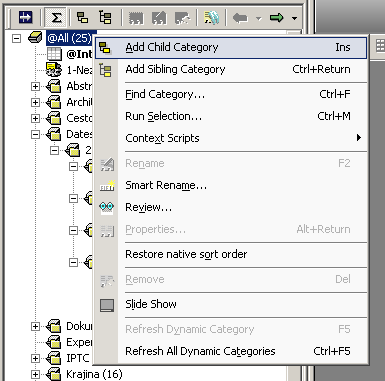Screen dimensions: 385x381
Task: Open the back arrow history dropdown
Action: [259, 18]
